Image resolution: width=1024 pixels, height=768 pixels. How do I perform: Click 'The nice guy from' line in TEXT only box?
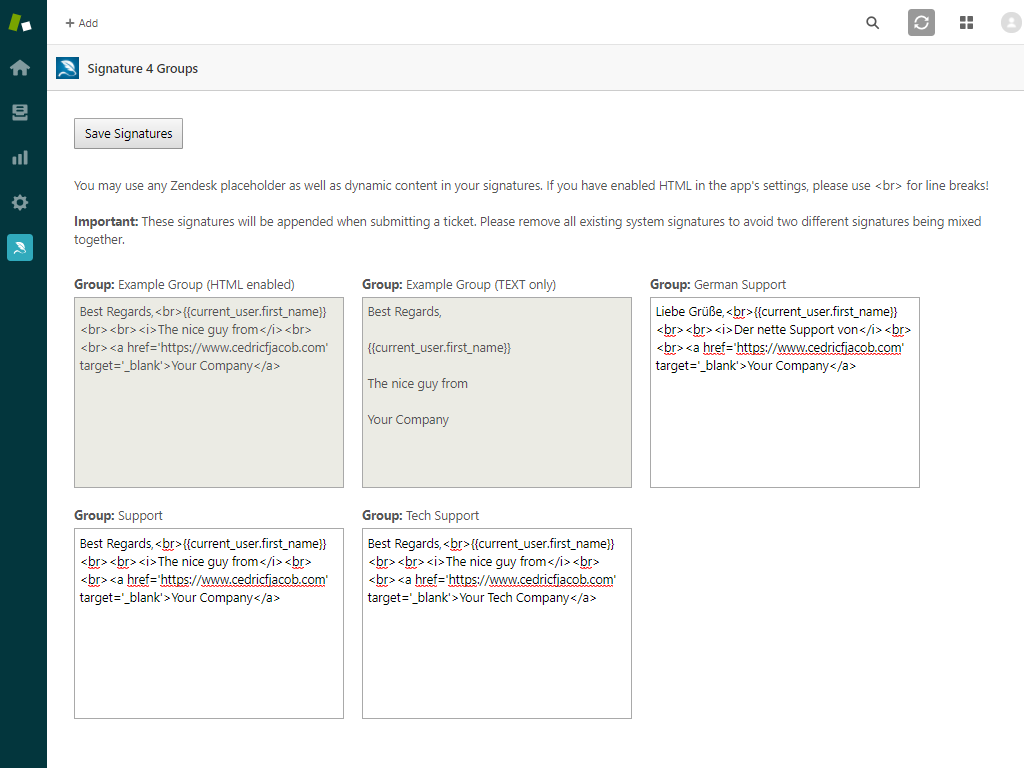coord(417,384)
